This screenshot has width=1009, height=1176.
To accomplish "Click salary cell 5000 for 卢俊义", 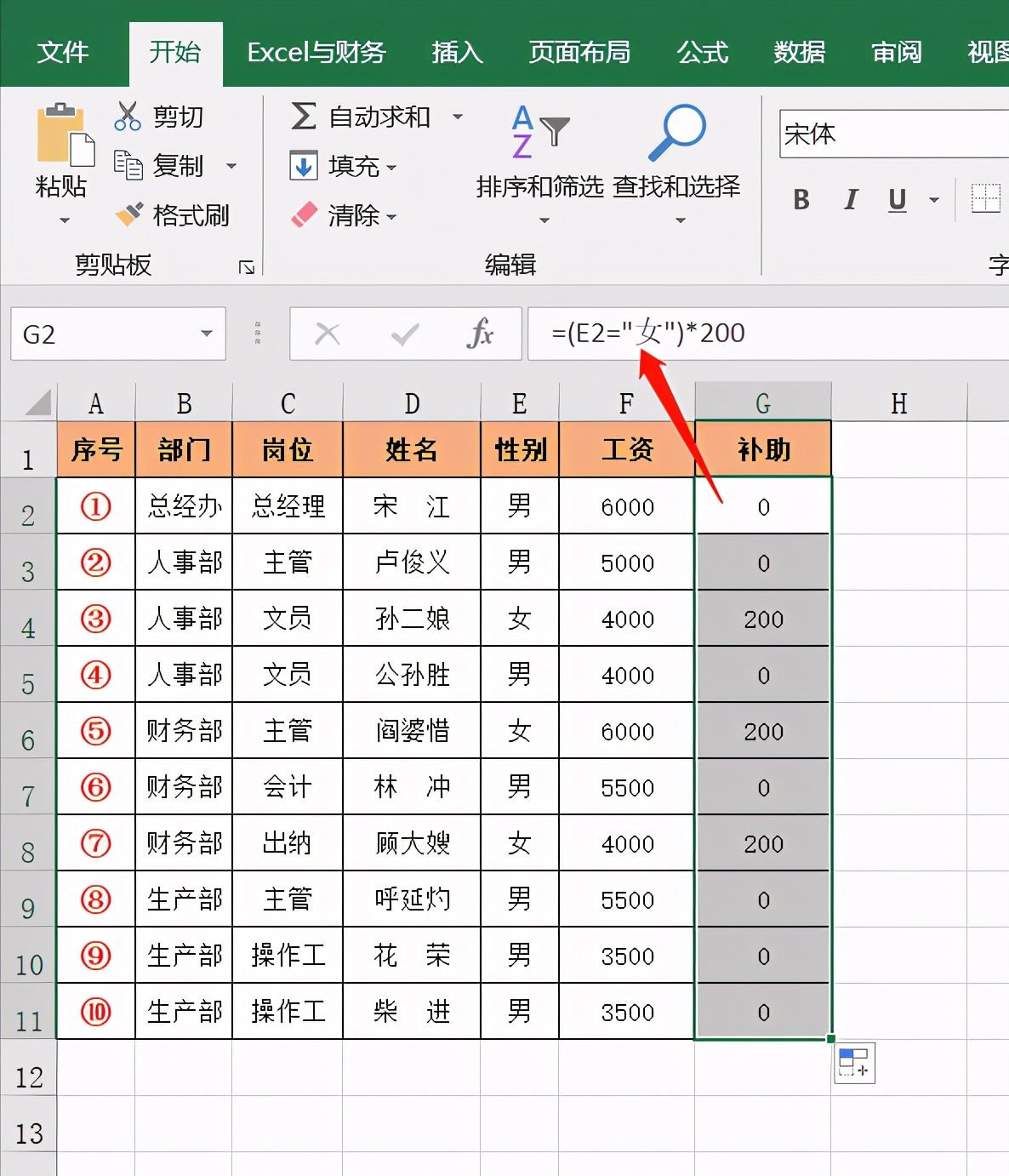I will (x=627, y=562).
